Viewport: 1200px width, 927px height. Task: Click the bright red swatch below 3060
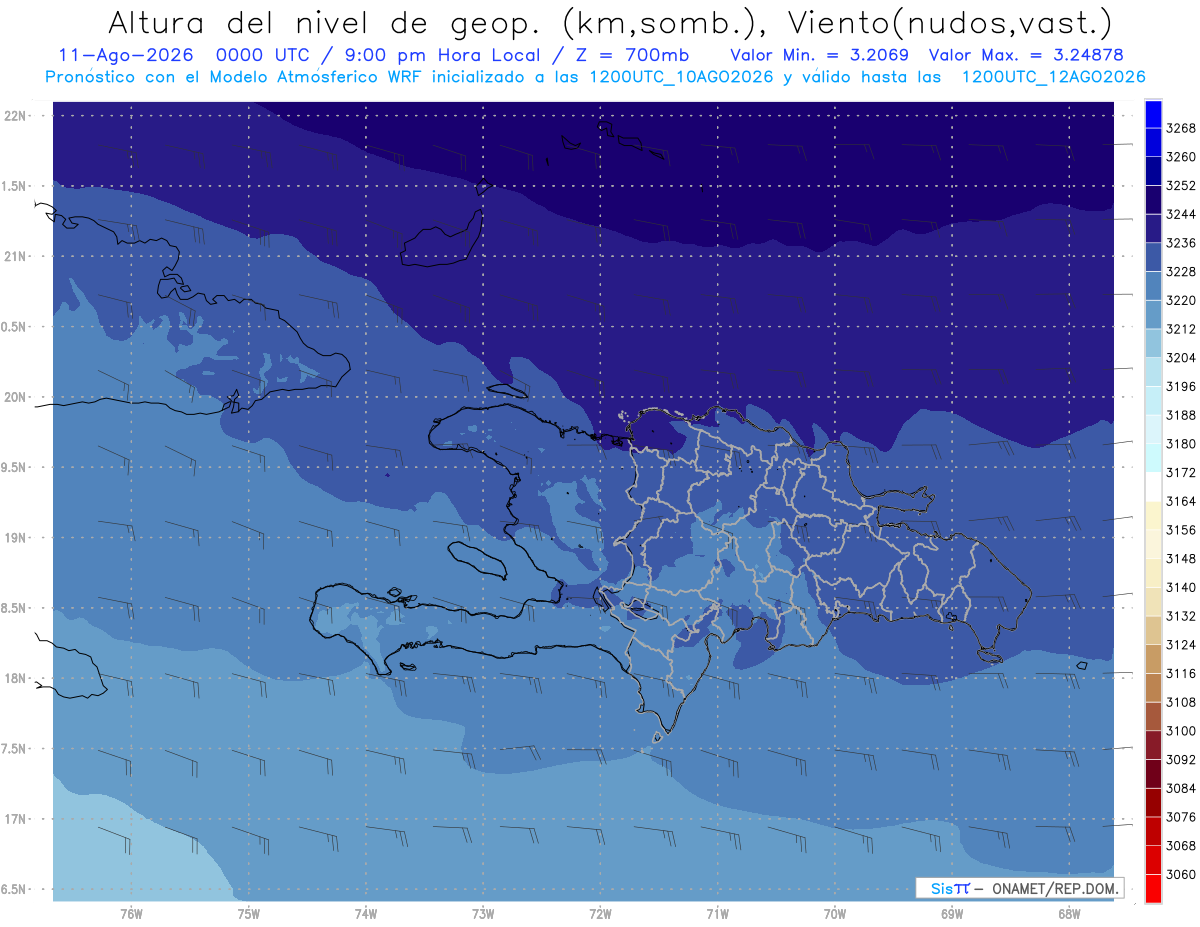click(x=1153, y=888)
